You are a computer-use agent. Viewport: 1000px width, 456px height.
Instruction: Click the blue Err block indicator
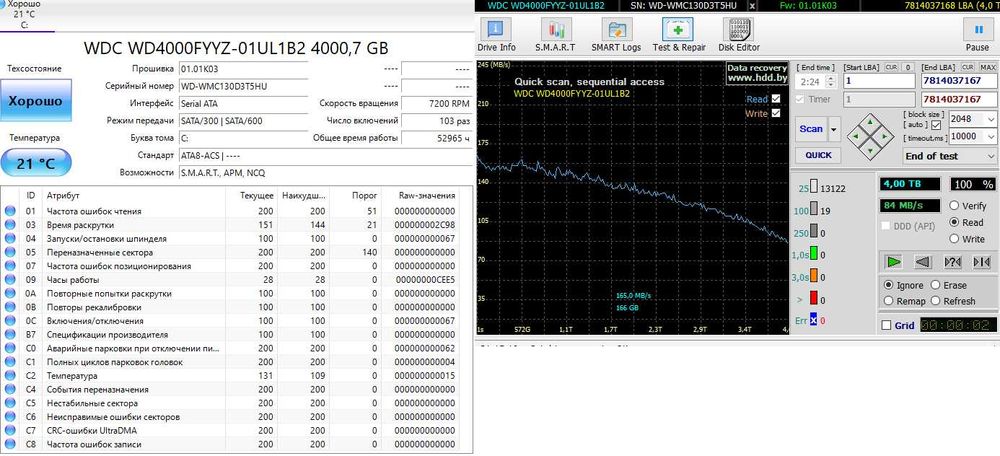coord(814,320)
